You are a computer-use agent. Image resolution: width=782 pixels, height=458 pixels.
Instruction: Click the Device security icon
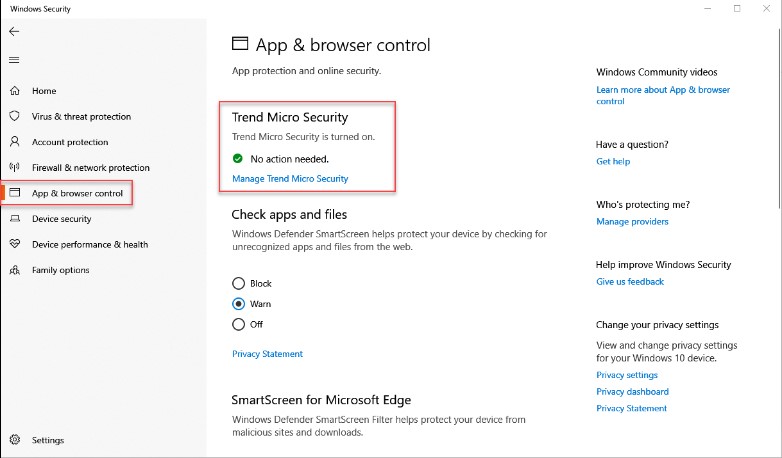pos(14,219)
